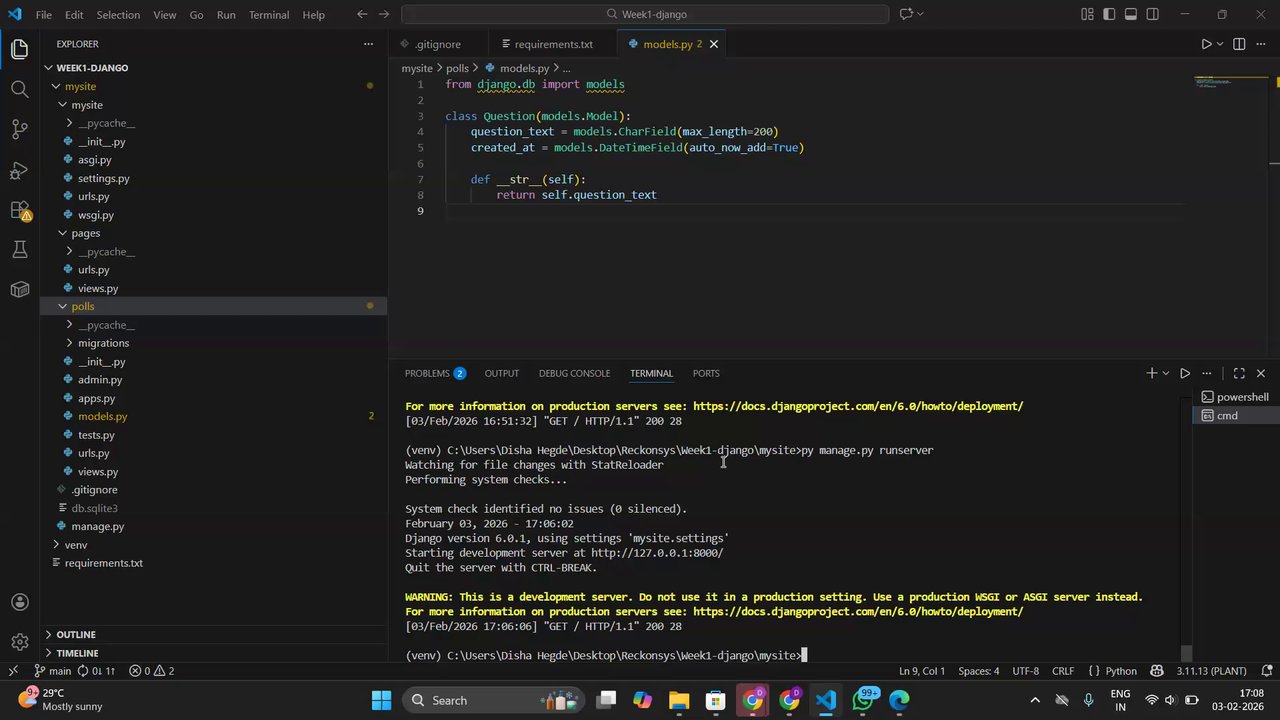This screenshot has height=720, width=1280.
Task: Click the play icon in the terminal panel toolbar
Action: (x=1185, y=373)
